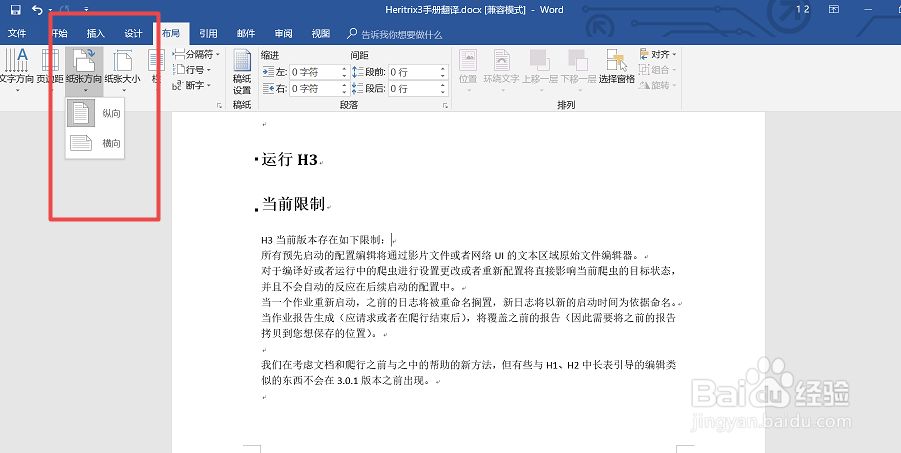Open the 行号 (Line Numbers) dropdown

[x=192, y=70]
